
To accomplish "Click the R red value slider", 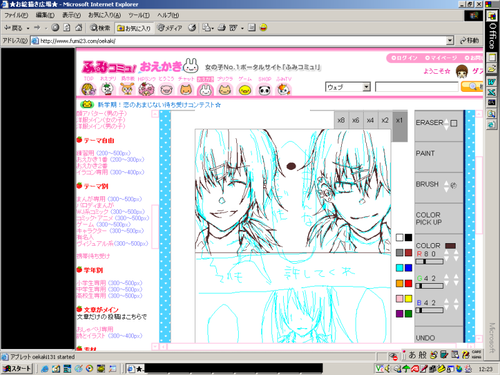I will pos(430,262).
